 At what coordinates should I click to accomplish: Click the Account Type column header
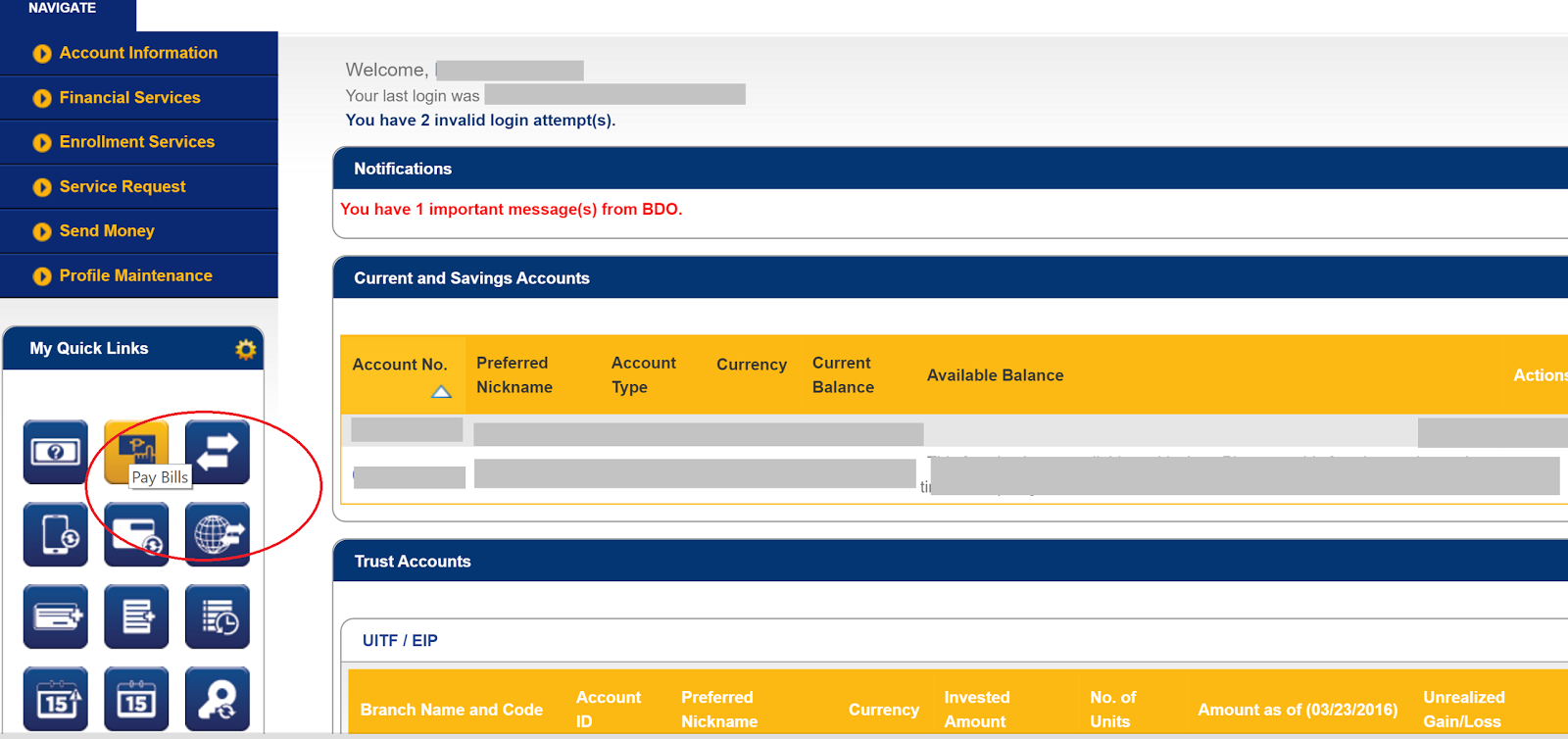pos(644,374)
